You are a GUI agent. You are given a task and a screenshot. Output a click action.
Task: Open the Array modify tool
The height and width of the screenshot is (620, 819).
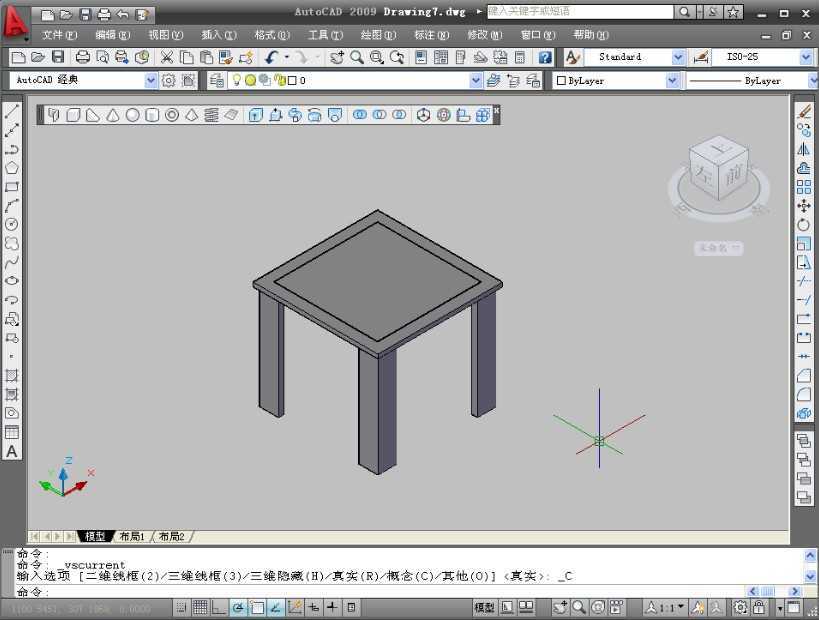[x=804, y=186]
